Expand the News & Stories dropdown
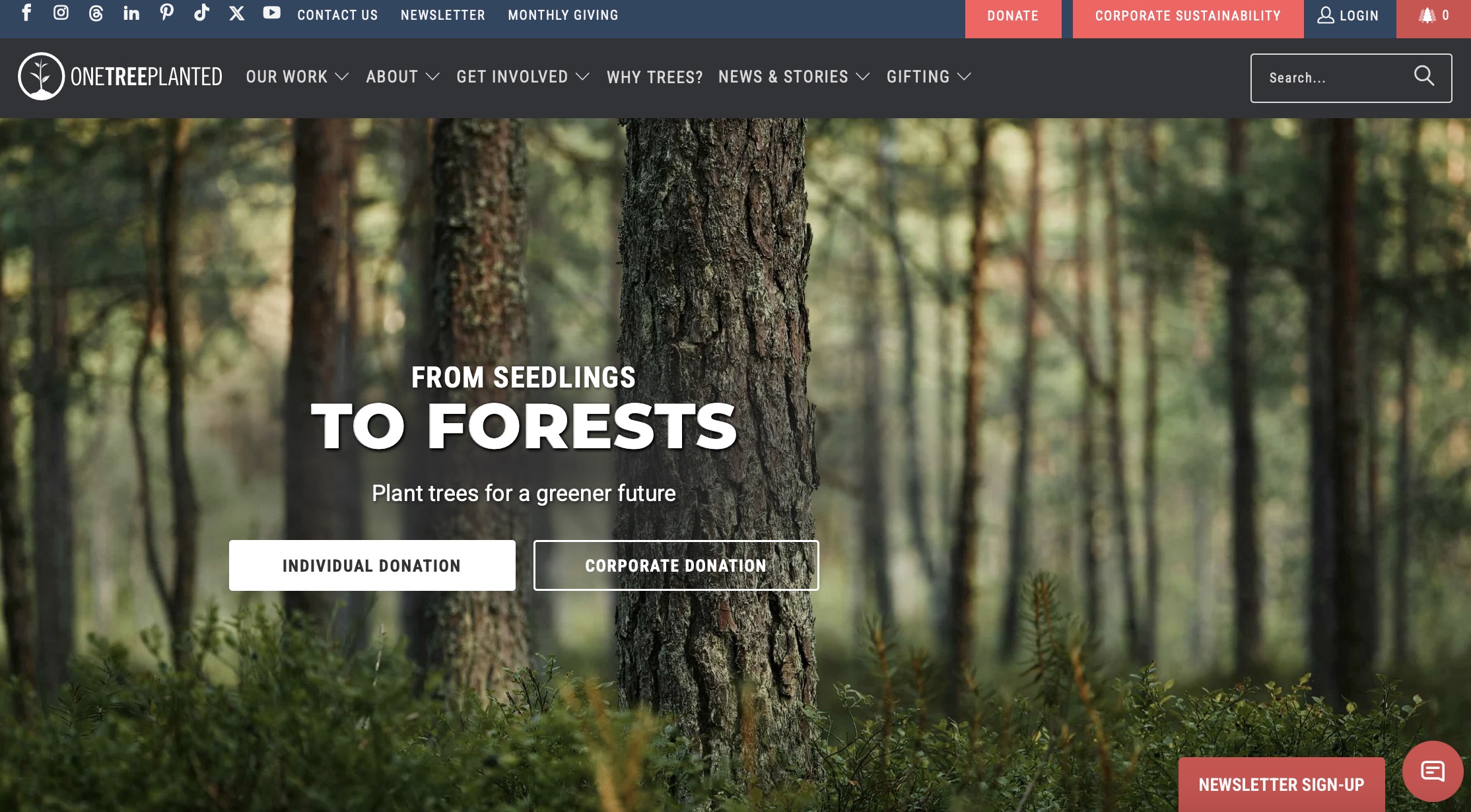1471x812 pixels. pos(794,77)
